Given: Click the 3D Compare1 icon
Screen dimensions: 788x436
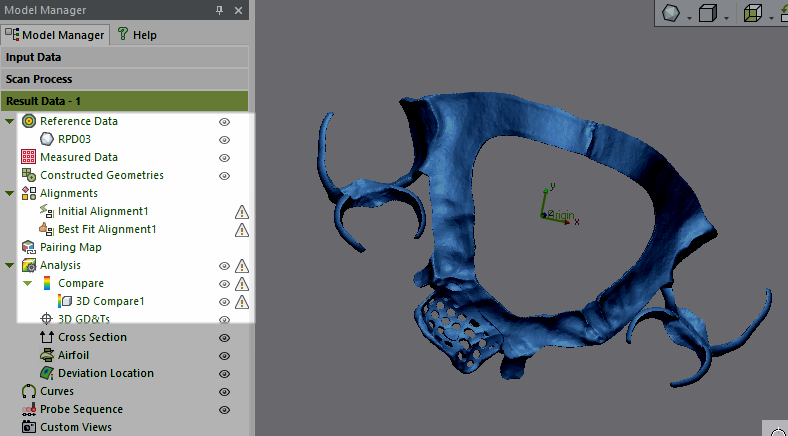Looking at the screenshot, I should pyautogui.click(x=65, y=301).
